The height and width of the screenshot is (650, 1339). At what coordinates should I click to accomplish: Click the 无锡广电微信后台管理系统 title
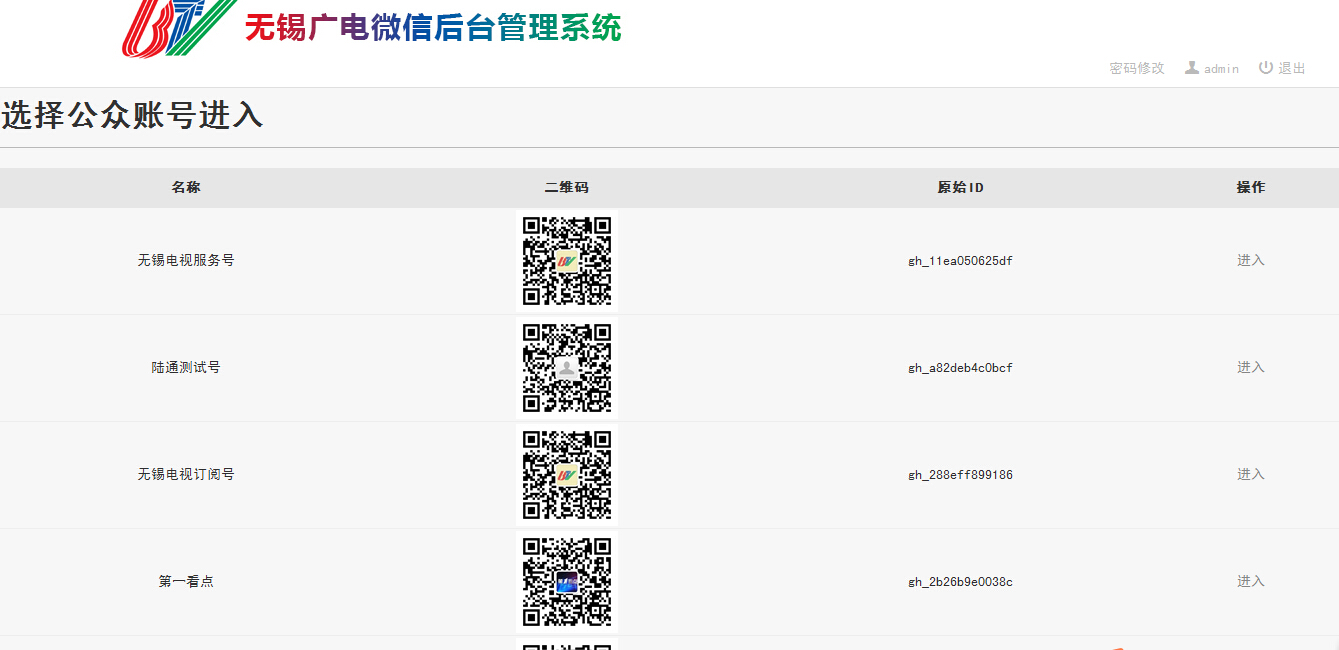tap(433, 27)
